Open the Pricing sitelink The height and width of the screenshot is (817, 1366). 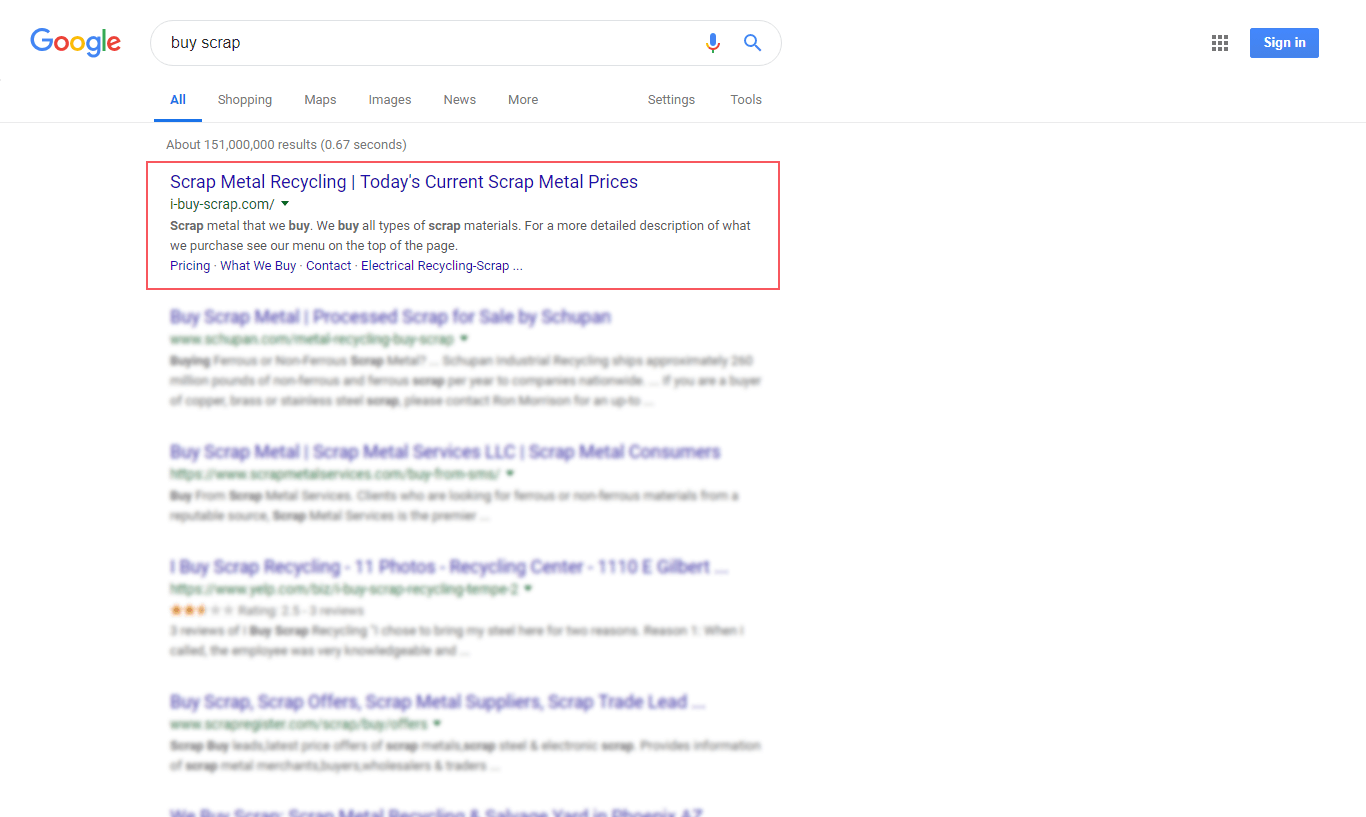pyautogui.click(x=190, y=266)
